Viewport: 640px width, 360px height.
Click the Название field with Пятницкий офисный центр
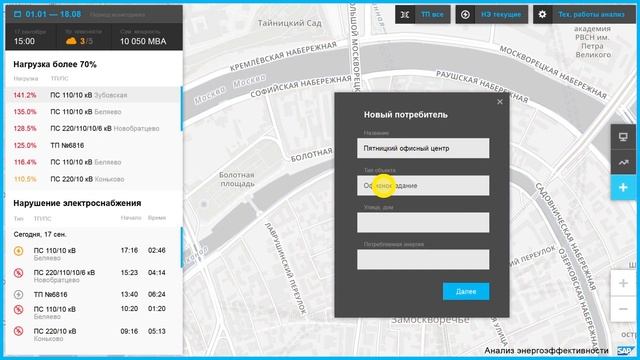[423, 148]
